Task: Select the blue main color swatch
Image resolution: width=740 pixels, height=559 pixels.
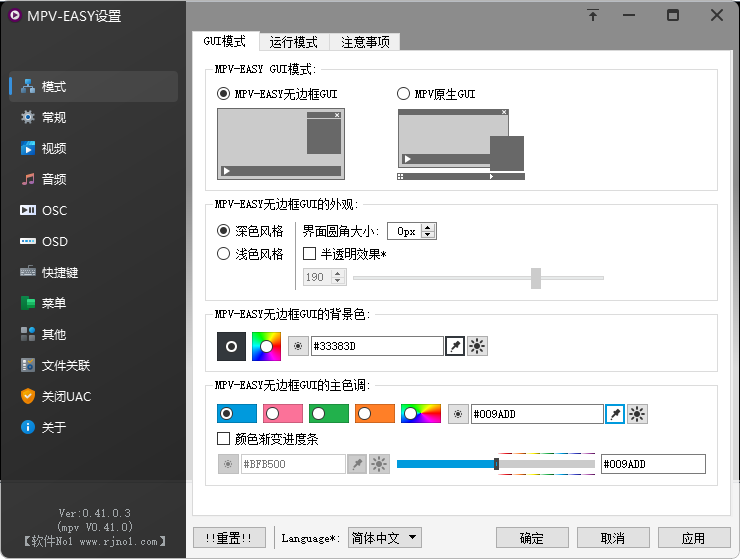Action: click(x=237, y=414)
